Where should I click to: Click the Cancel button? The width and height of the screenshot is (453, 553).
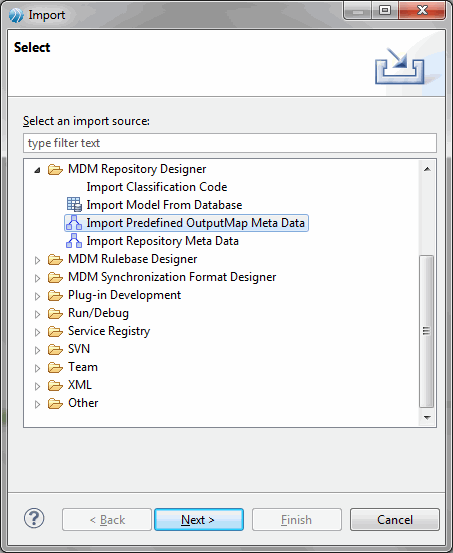pyautogui.click(x=395, y=519)
